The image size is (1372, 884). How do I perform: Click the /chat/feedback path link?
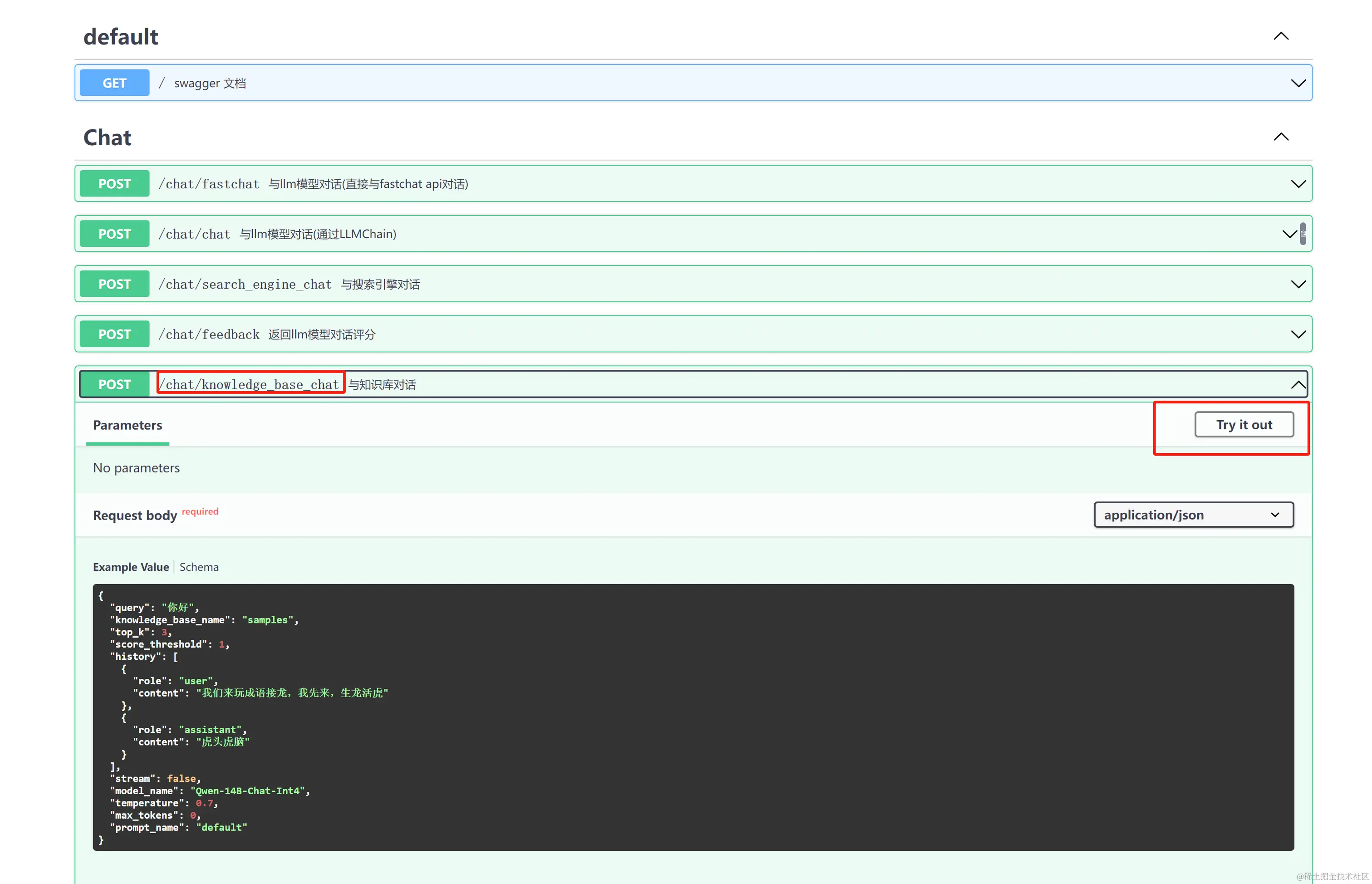point(209,334)
